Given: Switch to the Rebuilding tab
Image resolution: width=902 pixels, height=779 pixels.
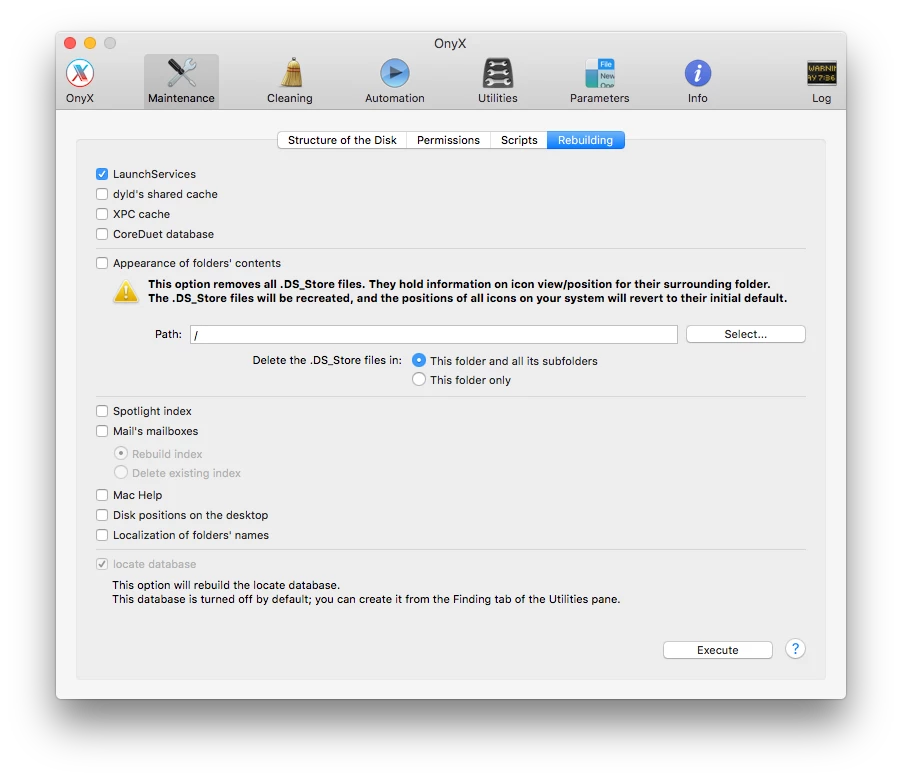Looking at the screenshot, I should point(586,140).
